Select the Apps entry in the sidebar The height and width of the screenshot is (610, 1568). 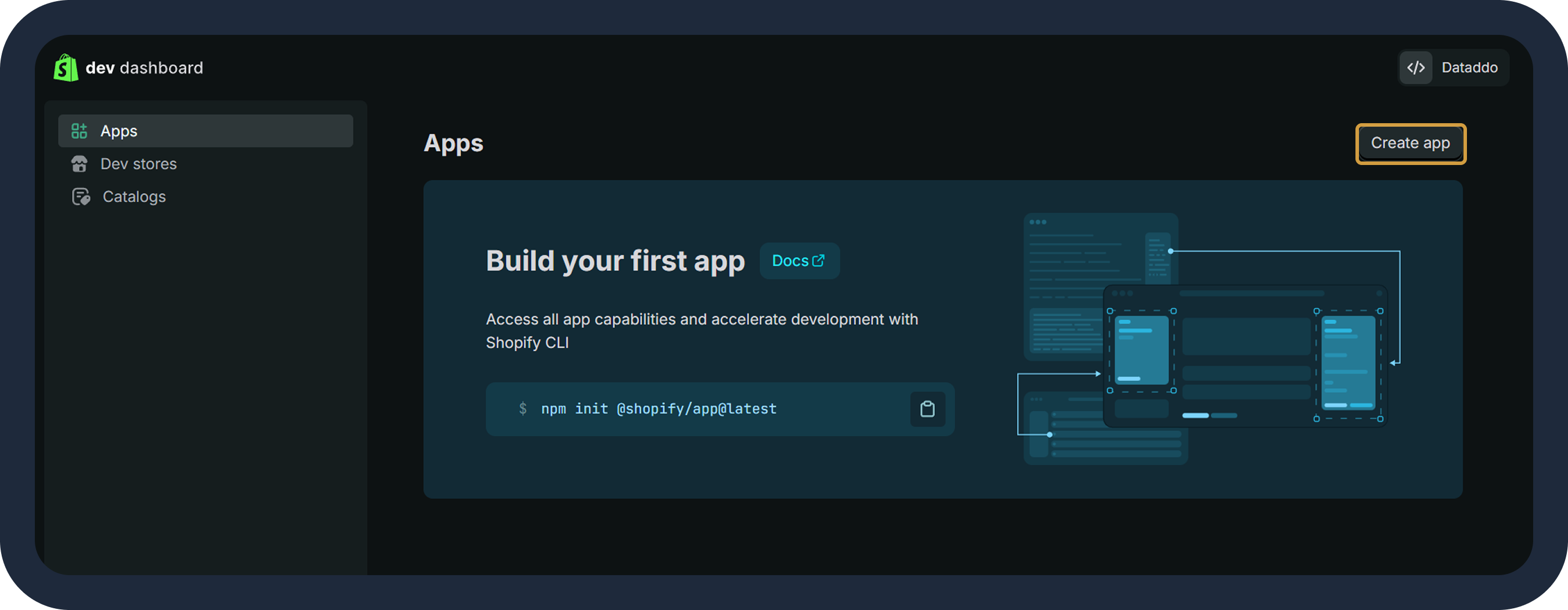(x=119, y=130)
